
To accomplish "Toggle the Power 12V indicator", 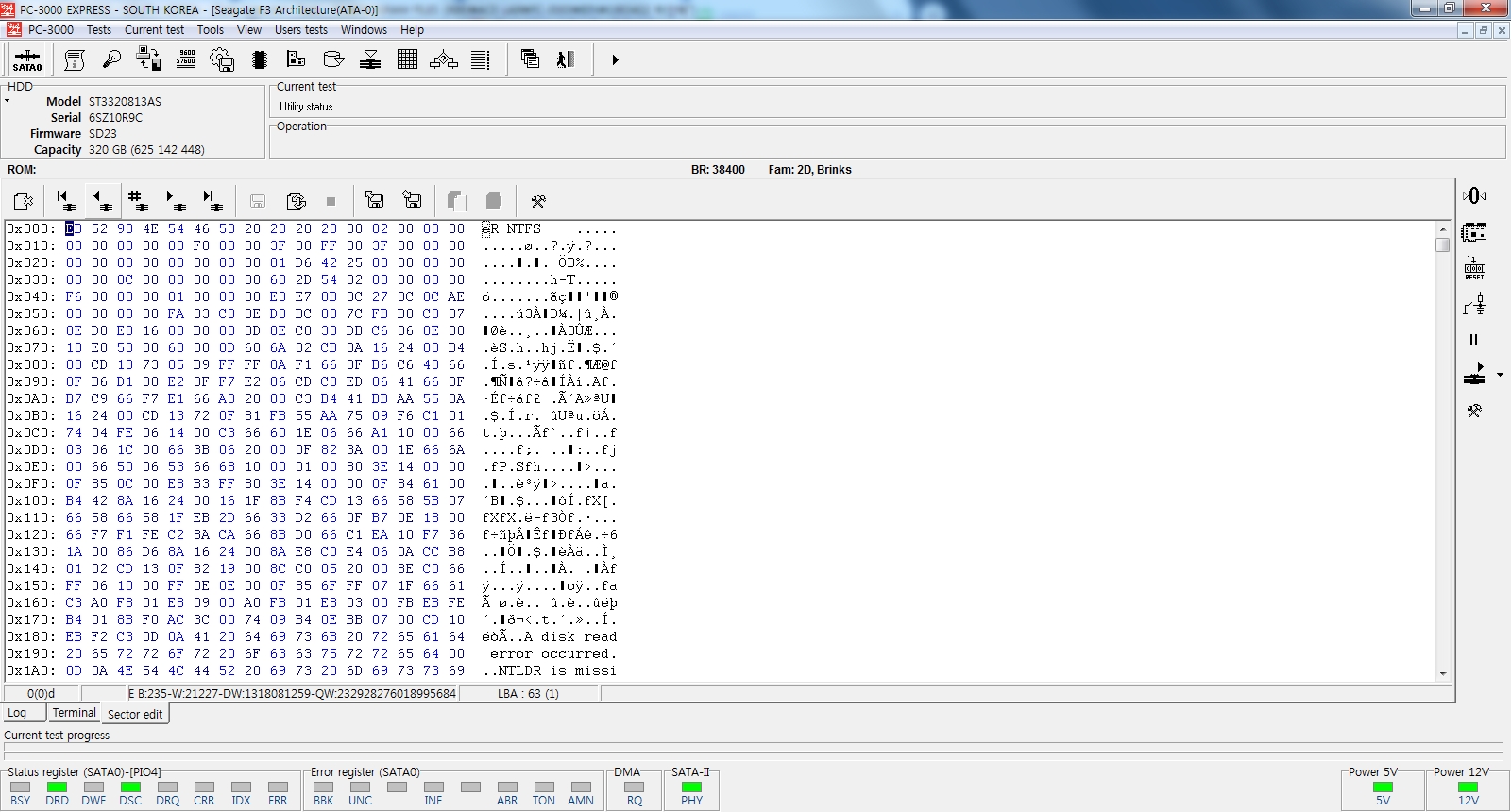I will 1469,787.
